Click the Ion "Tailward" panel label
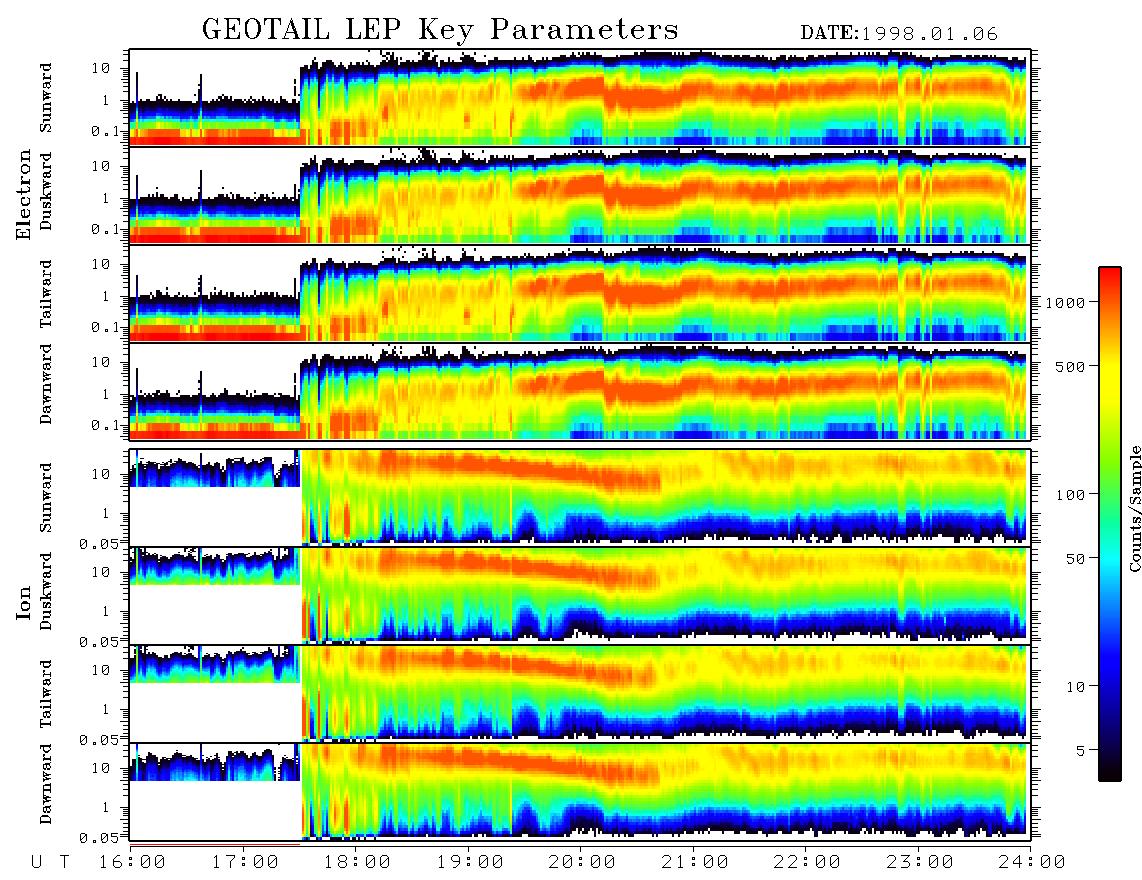 (46, 694)
